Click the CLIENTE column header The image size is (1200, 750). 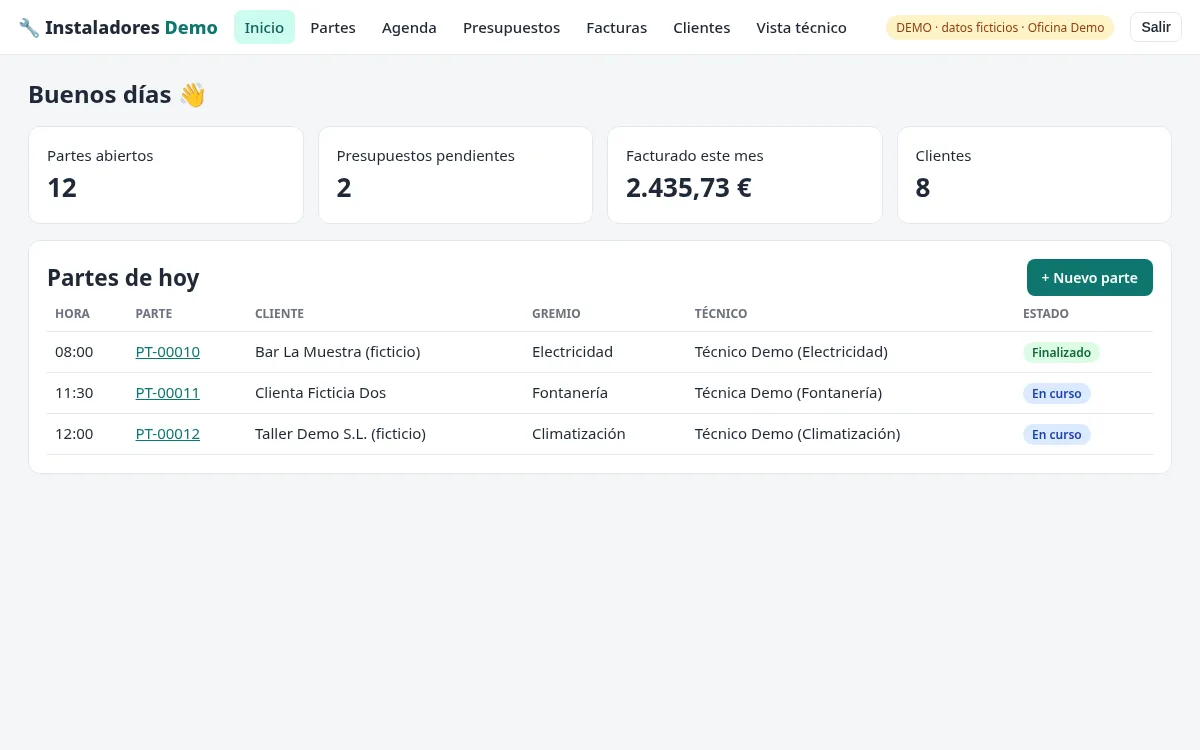tap(279, 314)
